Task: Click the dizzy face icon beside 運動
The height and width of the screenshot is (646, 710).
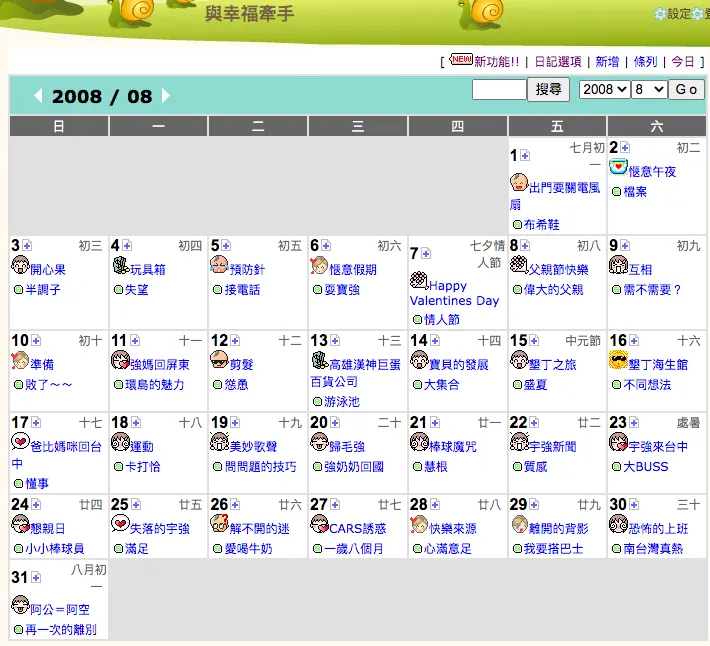Action: 120,442
